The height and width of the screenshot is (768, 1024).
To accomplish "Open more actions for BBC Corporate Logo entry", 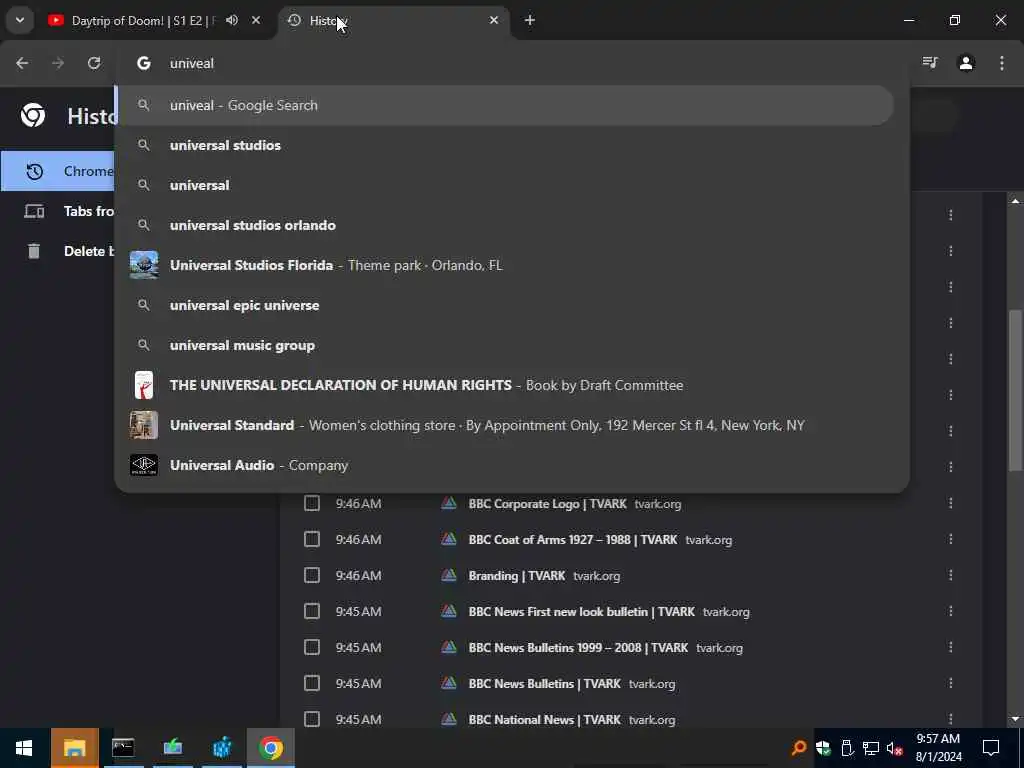I will pos(951,503).
